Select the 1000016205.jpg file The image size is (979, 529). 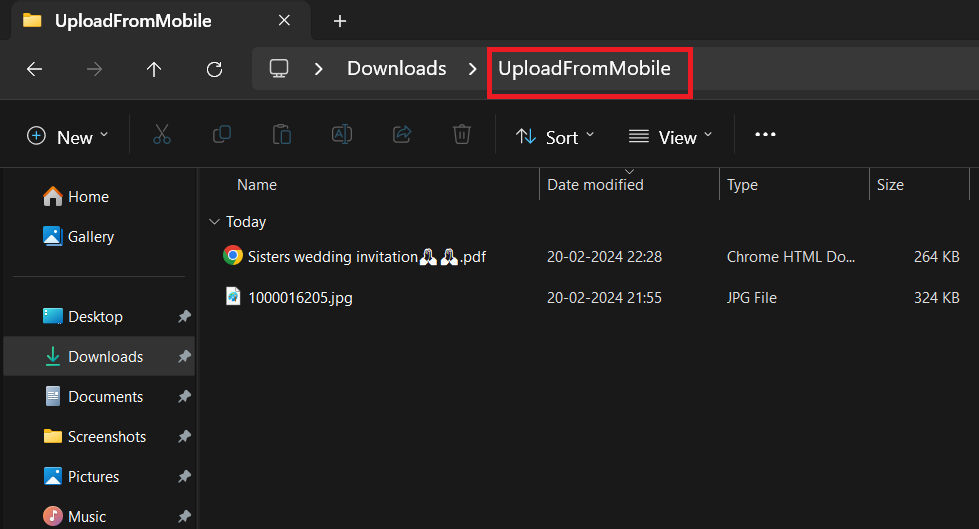[300, 297]
